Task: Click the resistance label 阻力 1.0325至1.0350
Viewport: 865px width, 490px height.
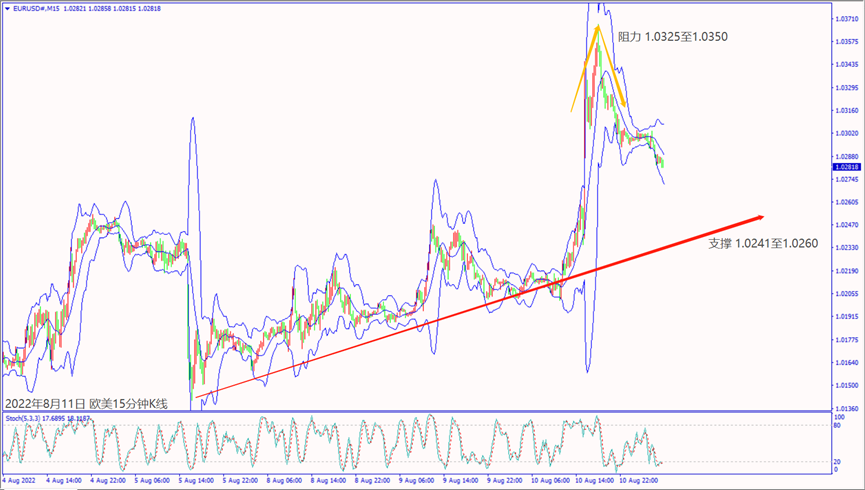Action: tap(672, 37)
